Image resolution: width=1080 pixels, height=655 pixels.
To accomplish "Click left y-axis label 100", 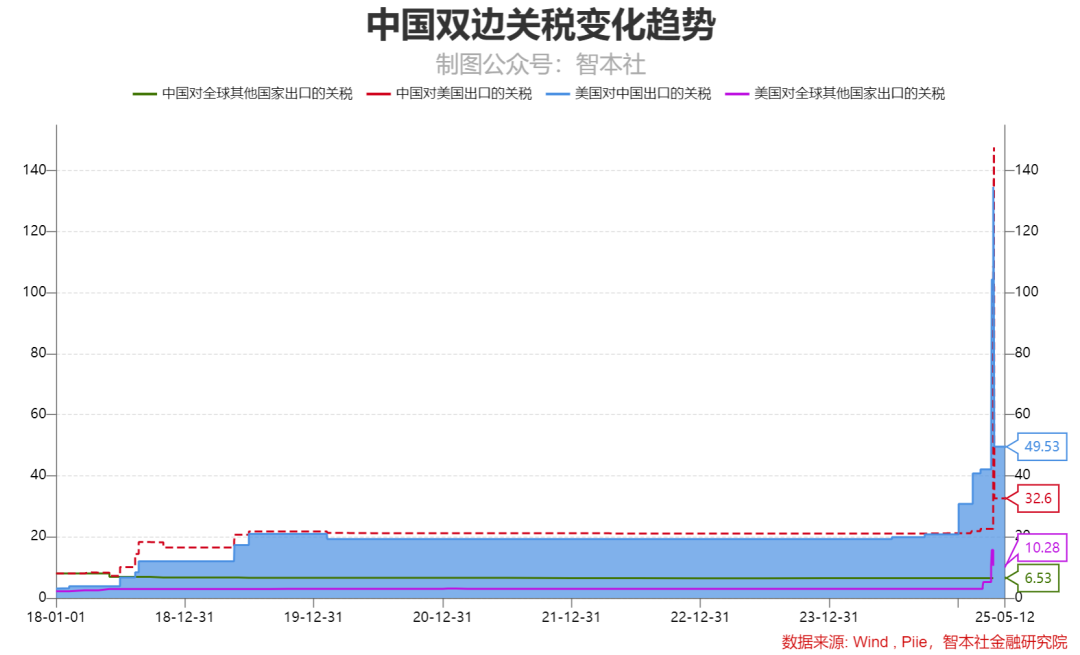I will coord(34,292).
